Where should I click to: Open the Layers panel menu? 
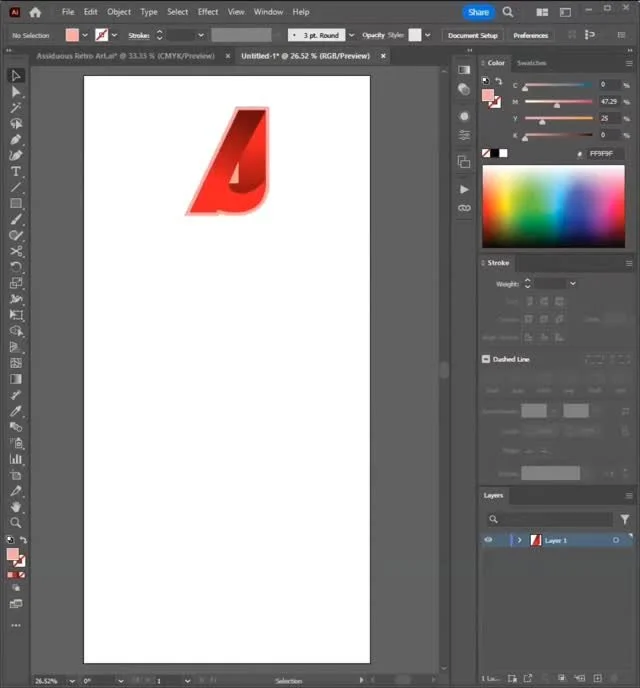point(629,496)
